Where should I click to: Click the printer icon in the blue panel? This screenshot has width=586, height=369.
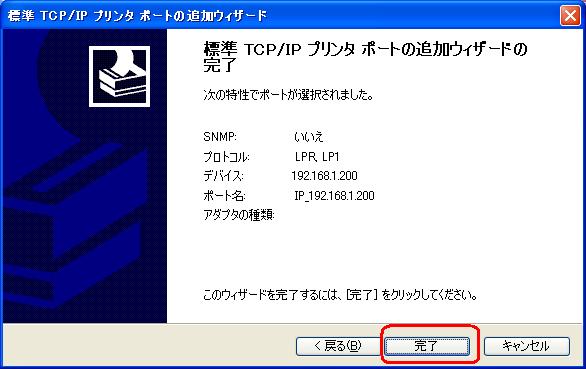(x=120, y=76)
